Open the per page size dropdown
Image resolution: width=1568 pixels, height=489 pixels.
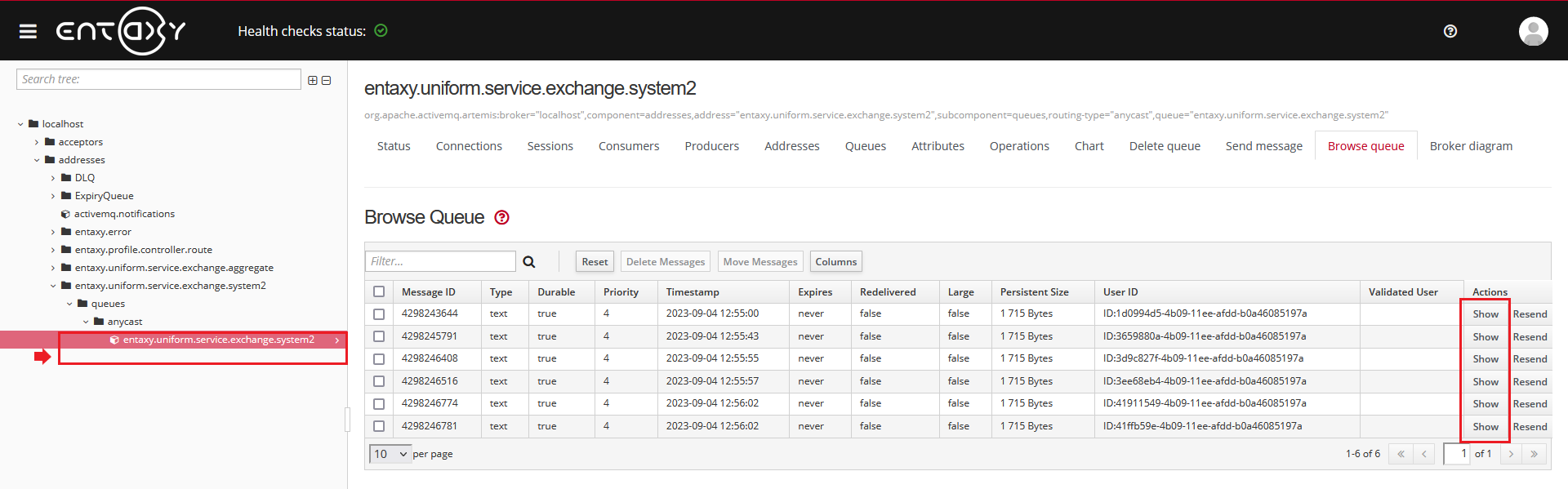pyautogui.click(x=390, y=454)
